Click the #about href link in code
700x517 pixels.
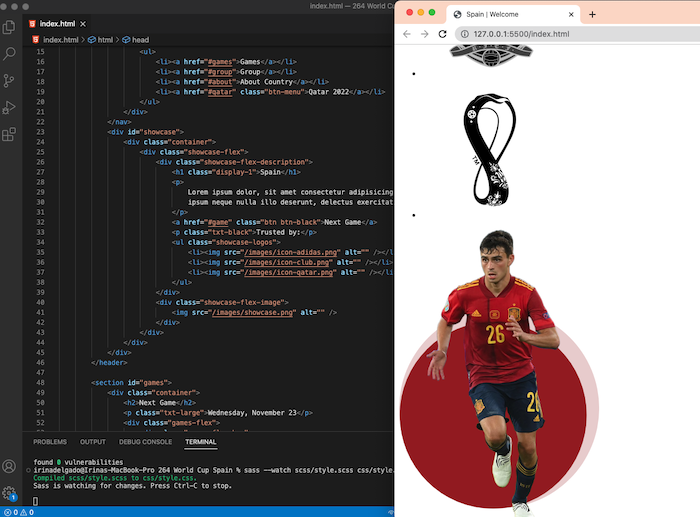coord(220,82)
